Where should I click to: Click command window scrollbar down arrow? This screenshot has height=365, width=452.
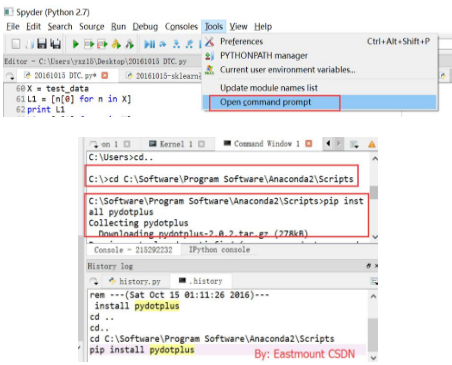coord(375,237)
